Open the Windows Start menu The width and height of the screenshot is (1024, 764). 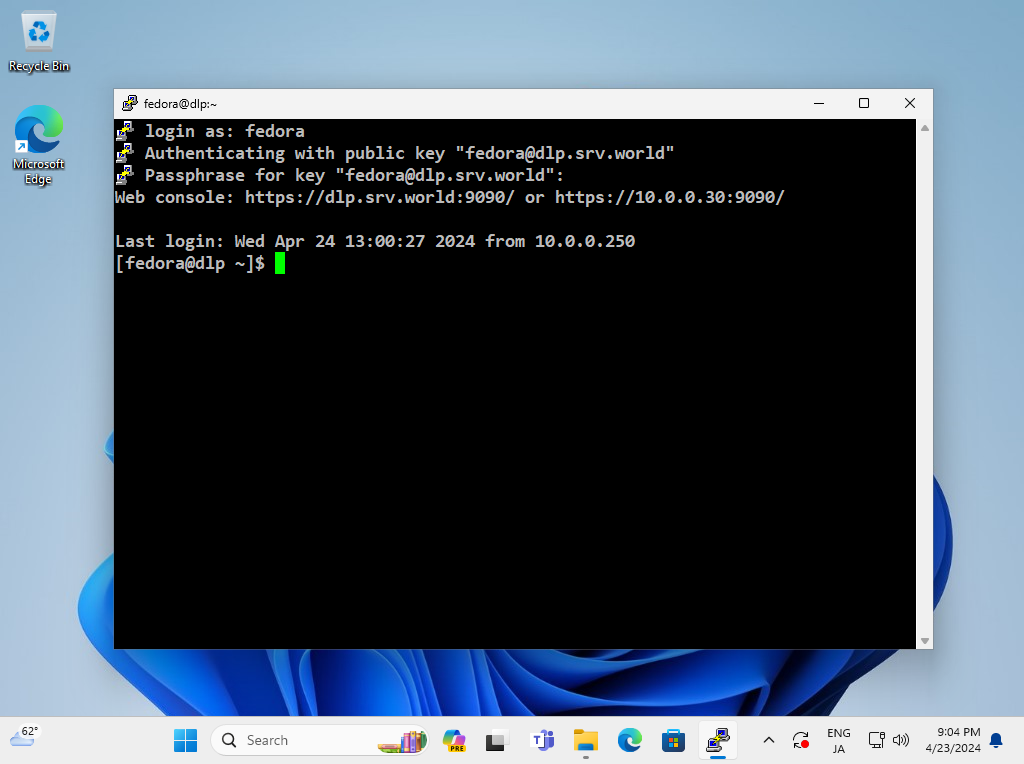point(185,740)
